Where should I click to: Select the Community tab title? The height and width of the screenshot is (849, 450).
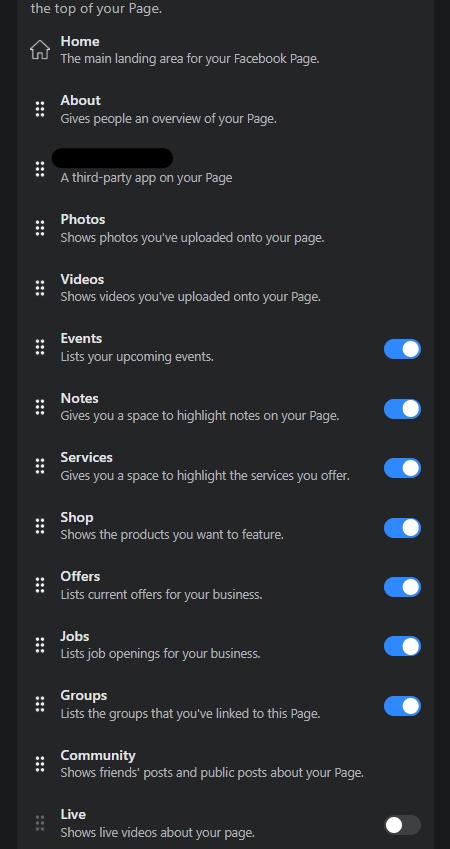point(98,755)
